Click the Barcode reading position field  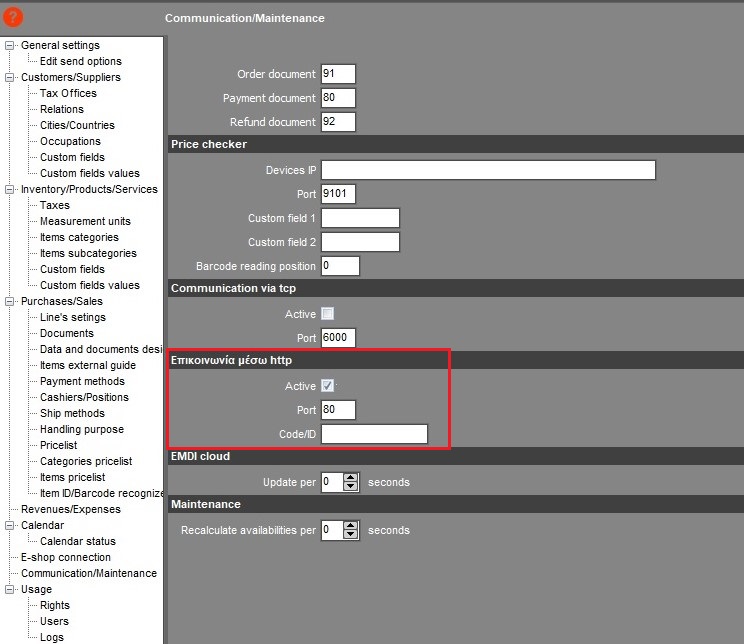click(340, 266)
